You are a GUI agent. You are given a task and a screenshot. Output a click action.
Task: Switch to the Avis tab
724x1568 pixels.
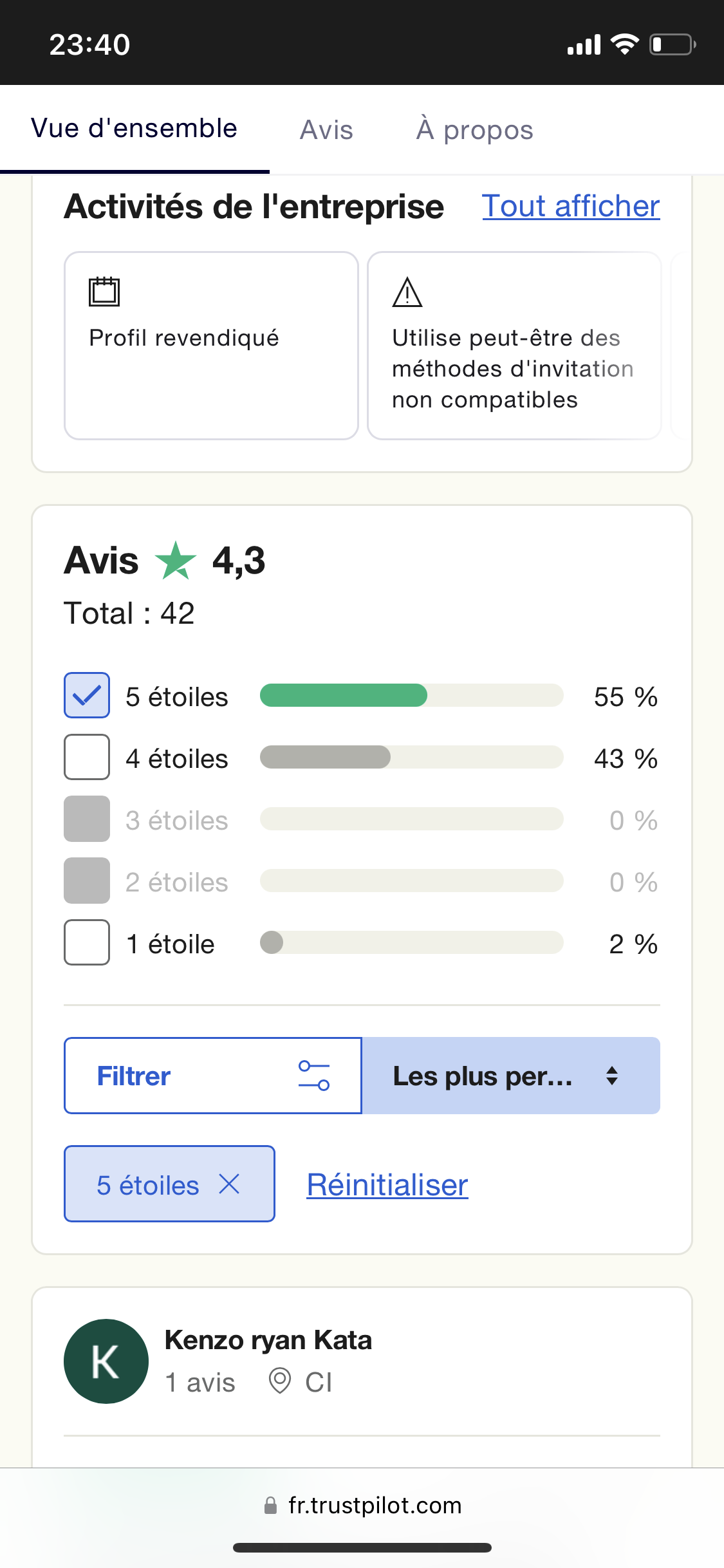point(326,130)
